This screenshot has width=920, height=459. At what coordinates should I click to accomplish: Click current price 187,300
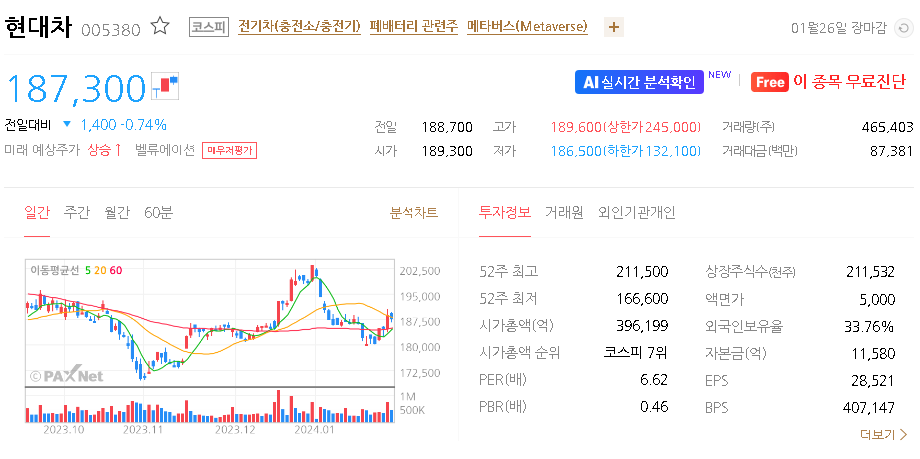76,88
